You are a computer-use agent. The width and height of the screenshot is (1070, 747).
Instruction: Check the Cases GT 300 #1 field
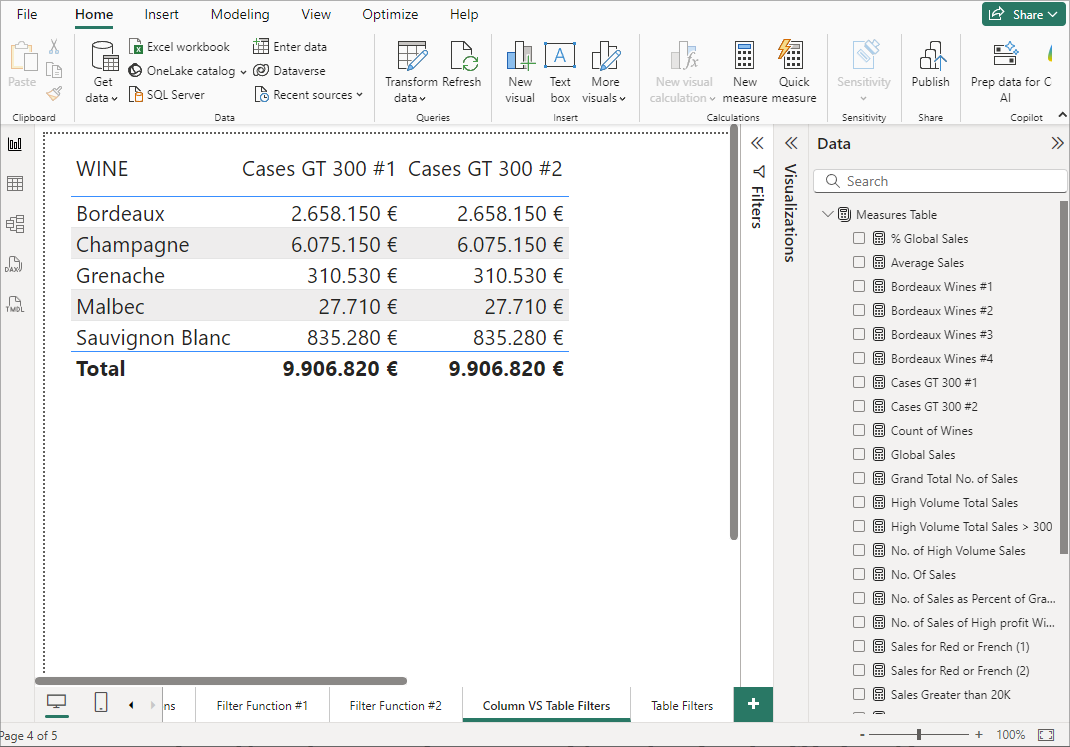(x=859, y=382)
